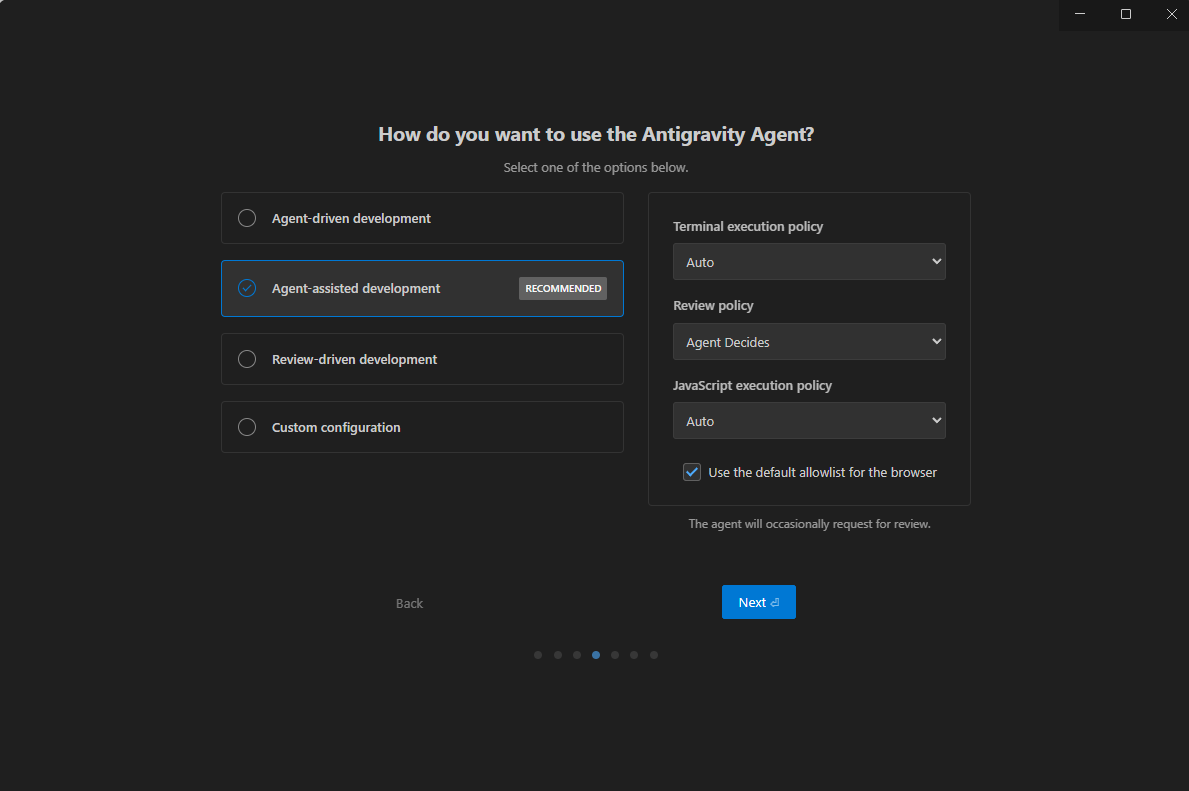Click the sixth onboarding page dot
The height and width of the screenshot is (791, 1189).
634,655
